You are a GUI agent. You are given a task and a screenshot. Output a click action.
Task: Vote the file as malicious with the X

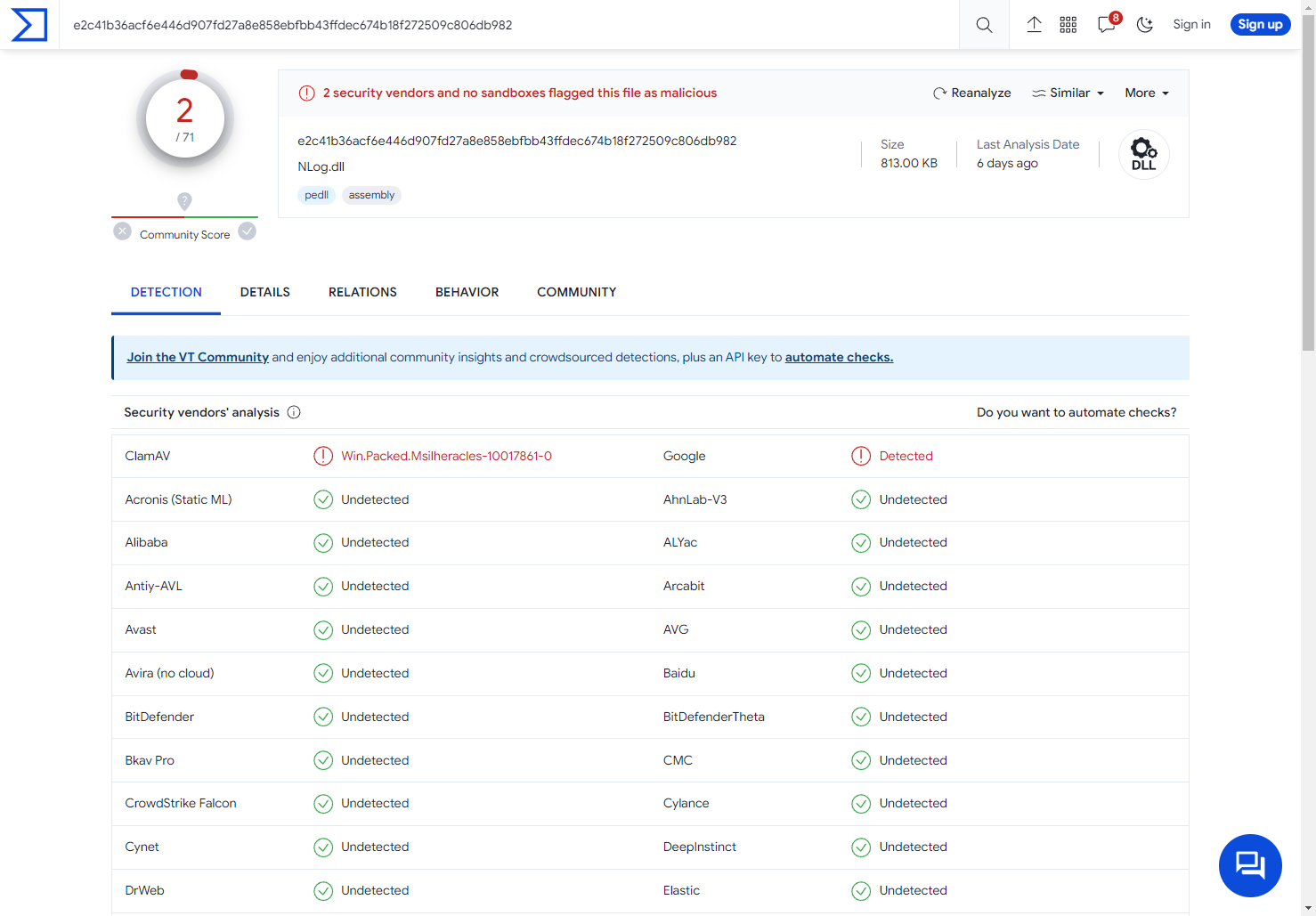point(122,231)
